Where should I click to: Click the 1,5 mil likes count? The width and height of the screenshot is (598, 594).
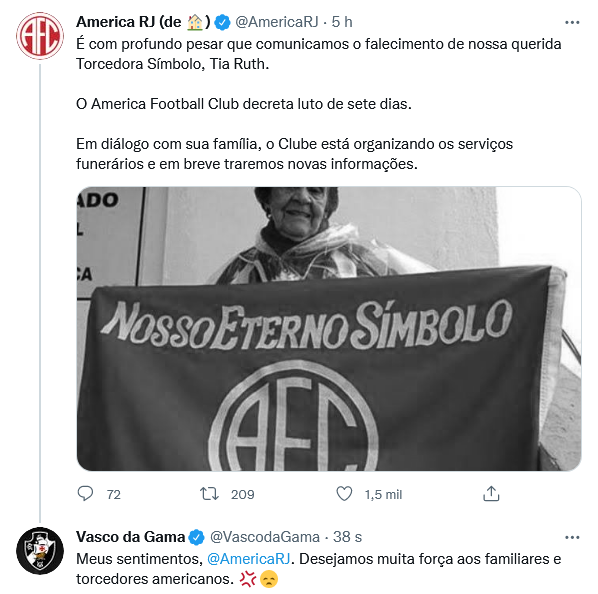[383, 494]
